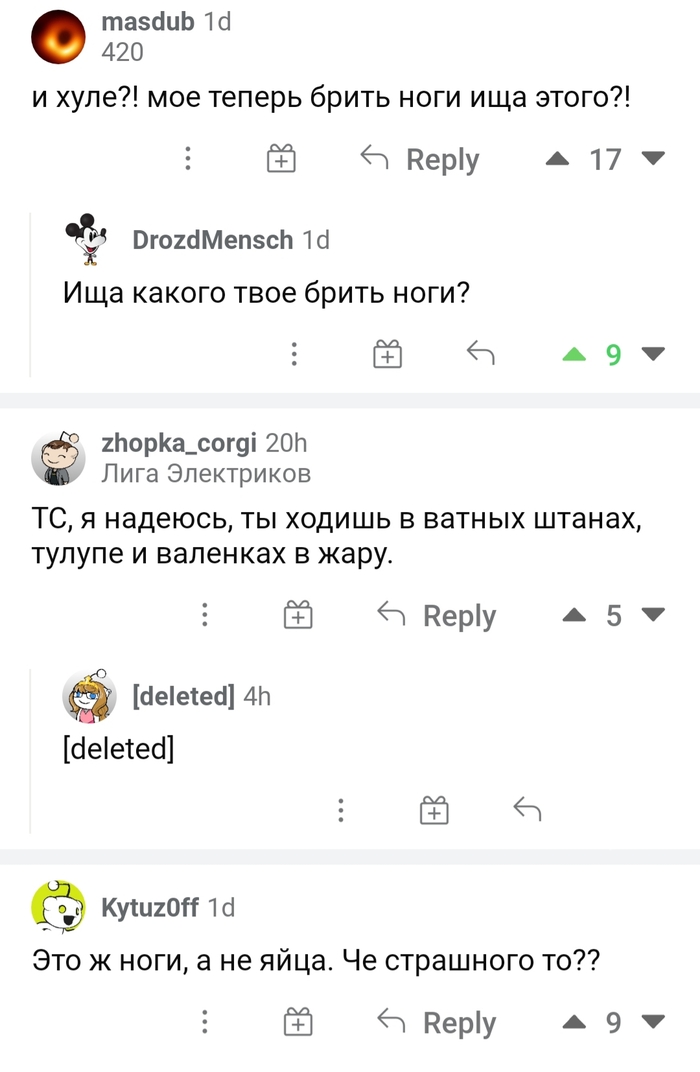Open three-dot menu on Kytuz0ff's comment
This screenshot has height=1072, width=700.
click(204, 1022)
